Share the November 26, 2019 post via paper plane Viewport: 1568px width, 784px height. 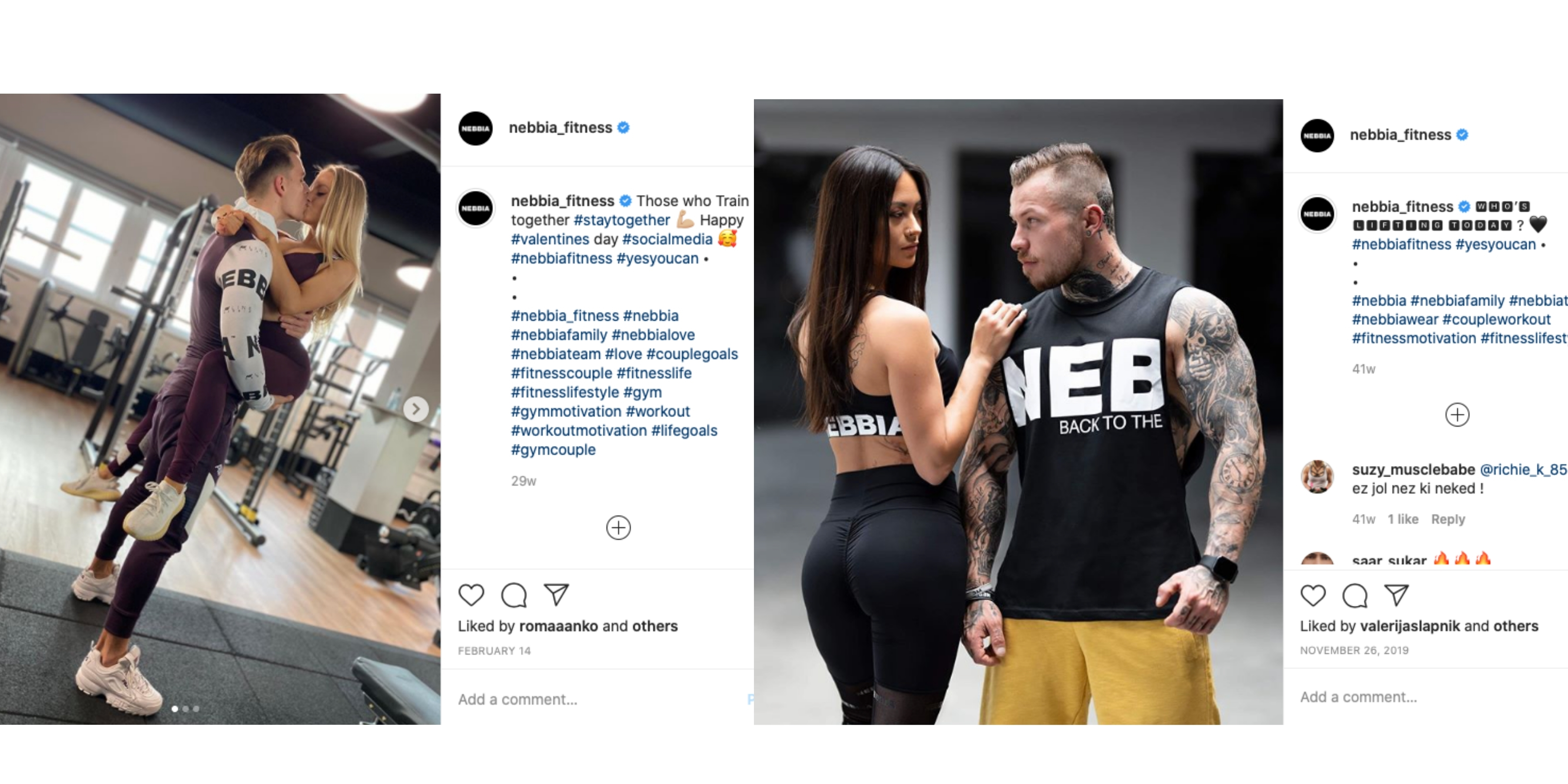point(1396,595)
